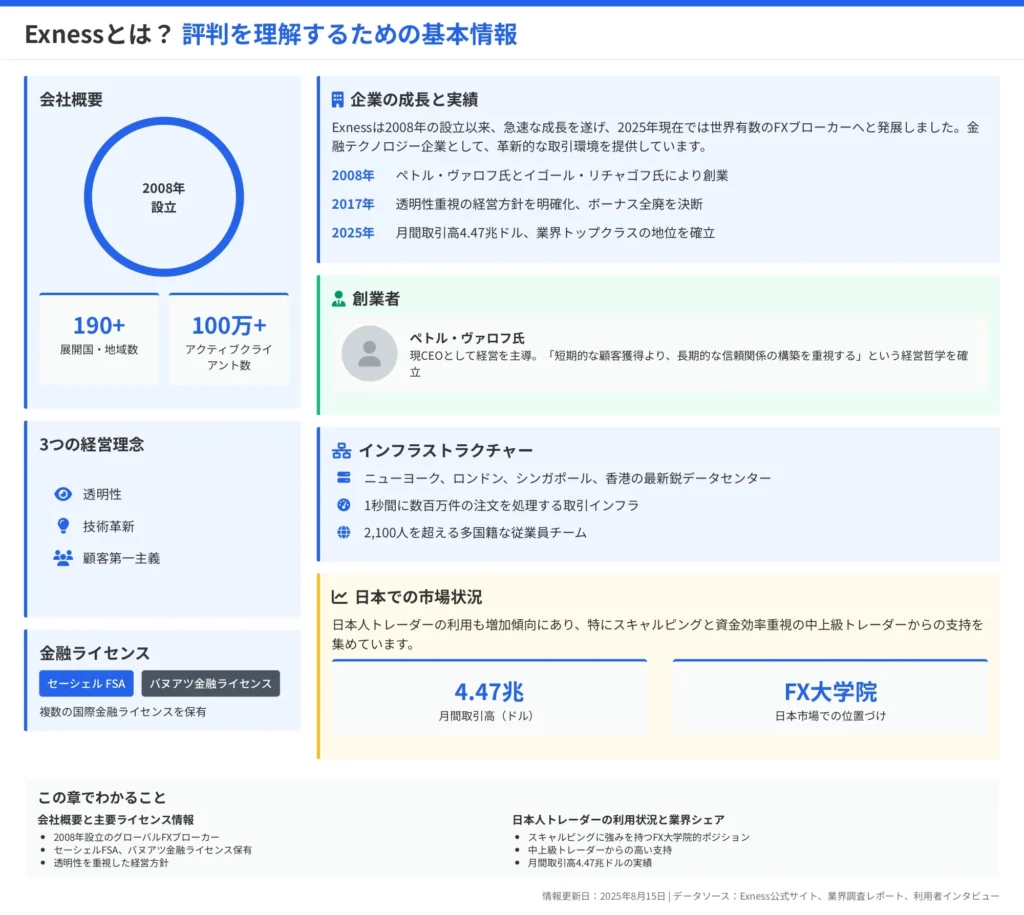
Task: Click the person icon next to 創業者 heading
Action: coord(338,299)
